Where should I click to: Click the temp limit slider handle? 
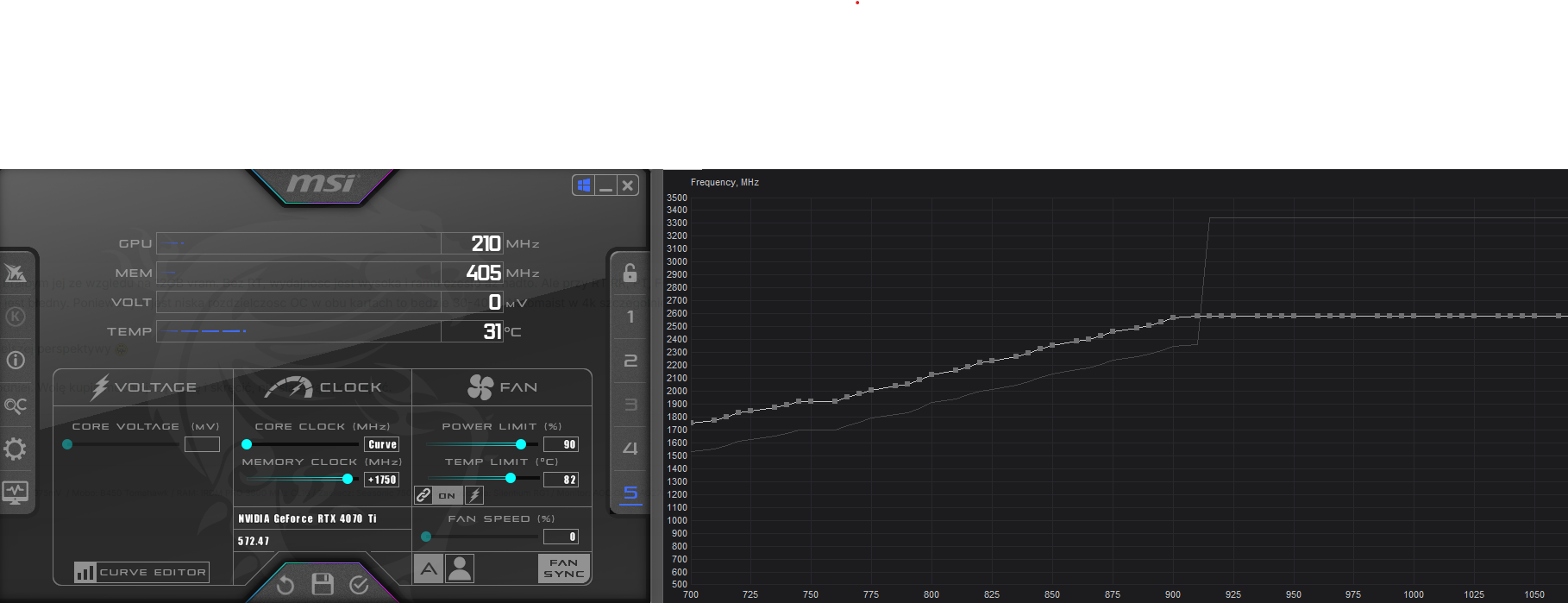coord(511,478)
